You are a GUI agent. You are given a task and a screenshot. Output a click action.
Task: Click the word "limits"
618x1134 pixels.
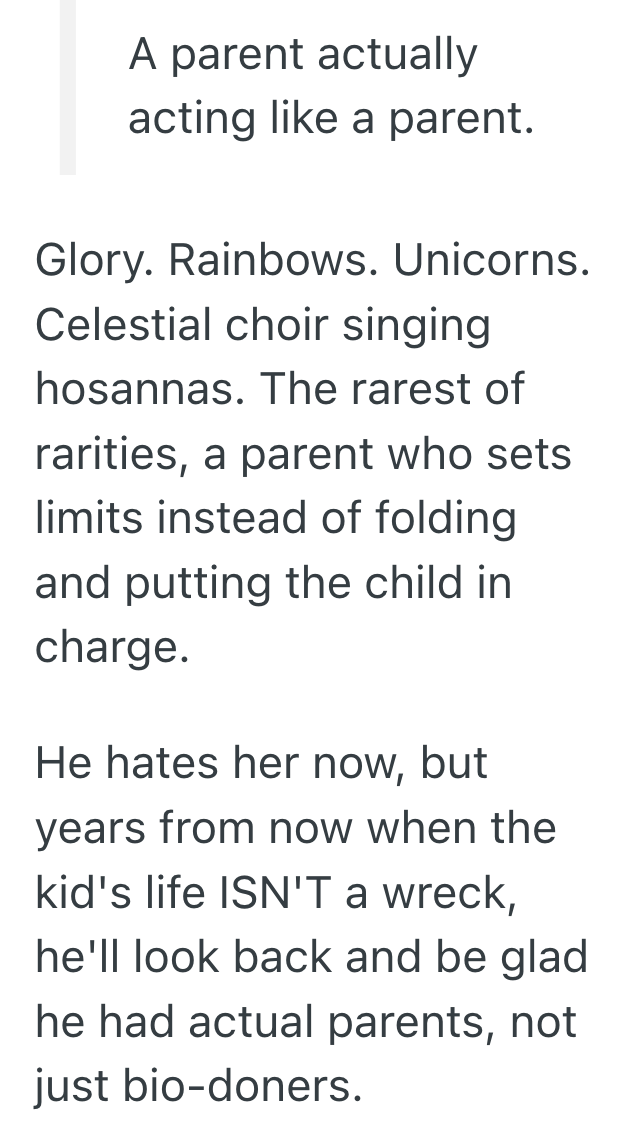[81, 517]
